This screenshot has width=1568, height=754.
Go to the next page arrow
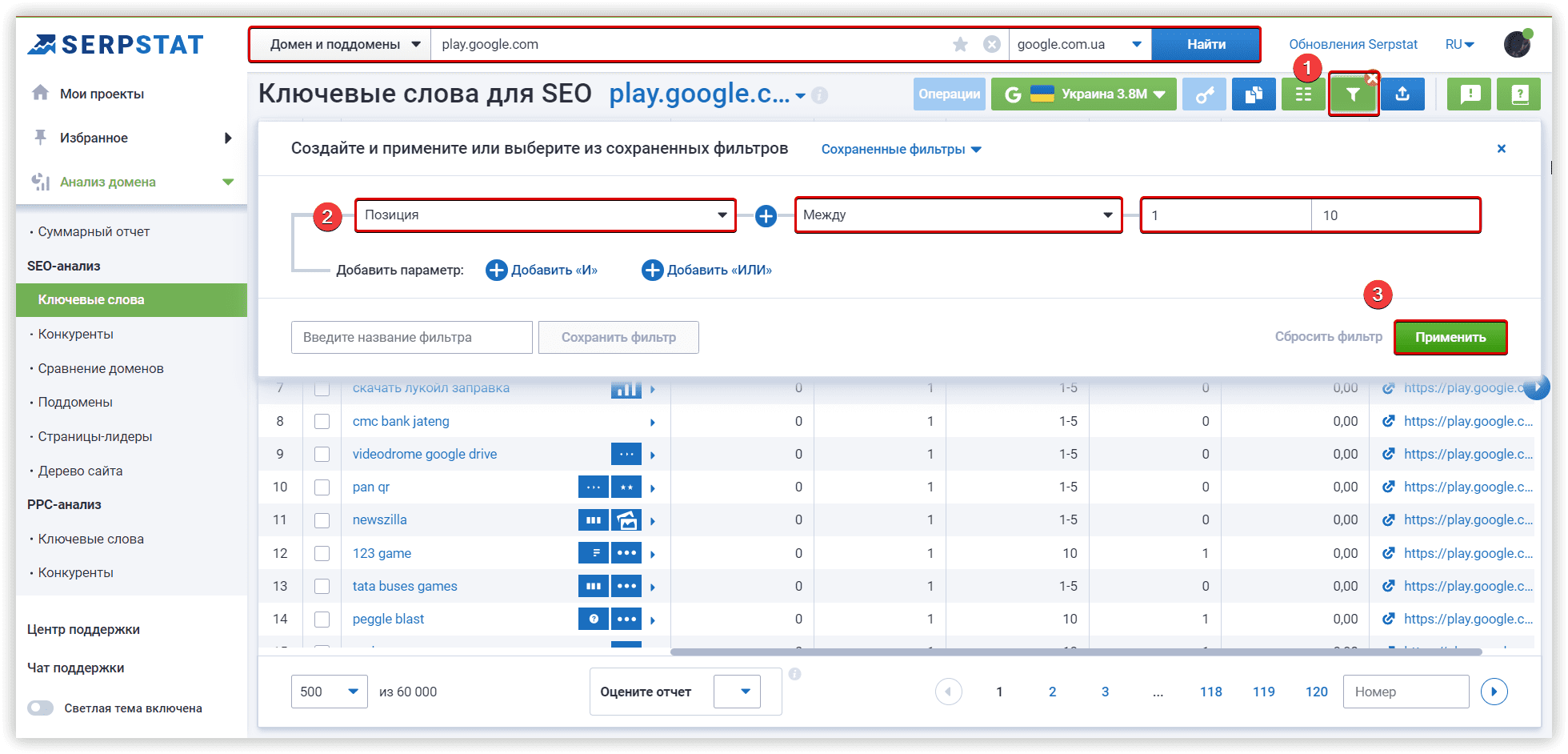click(x=1494, y=692)
